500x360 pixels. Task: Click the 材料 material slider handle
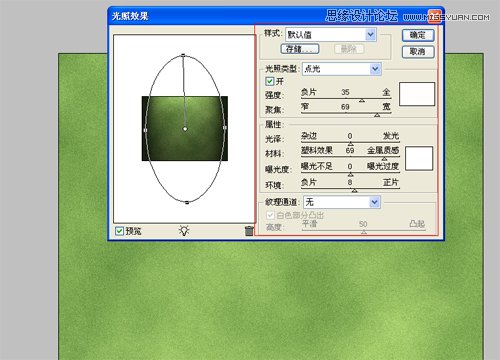coord(384,159)
